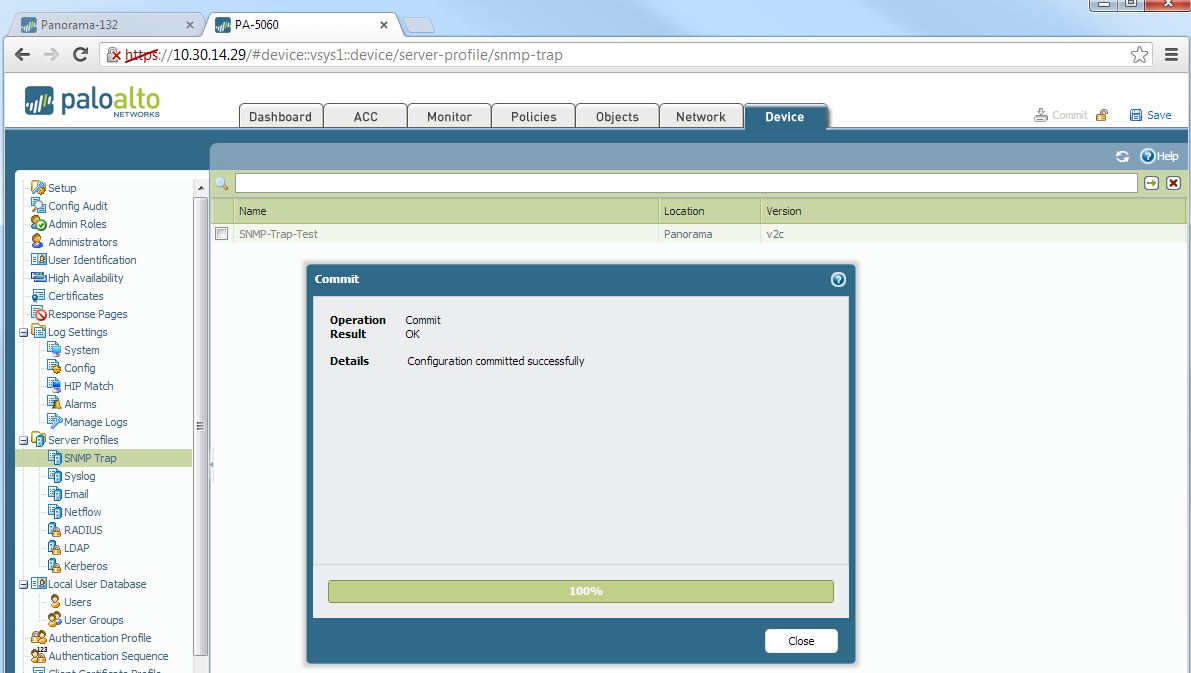Screen dimensions: 1191x673
Task: Click the Commit link at top right
Action: coord(1061,115)
